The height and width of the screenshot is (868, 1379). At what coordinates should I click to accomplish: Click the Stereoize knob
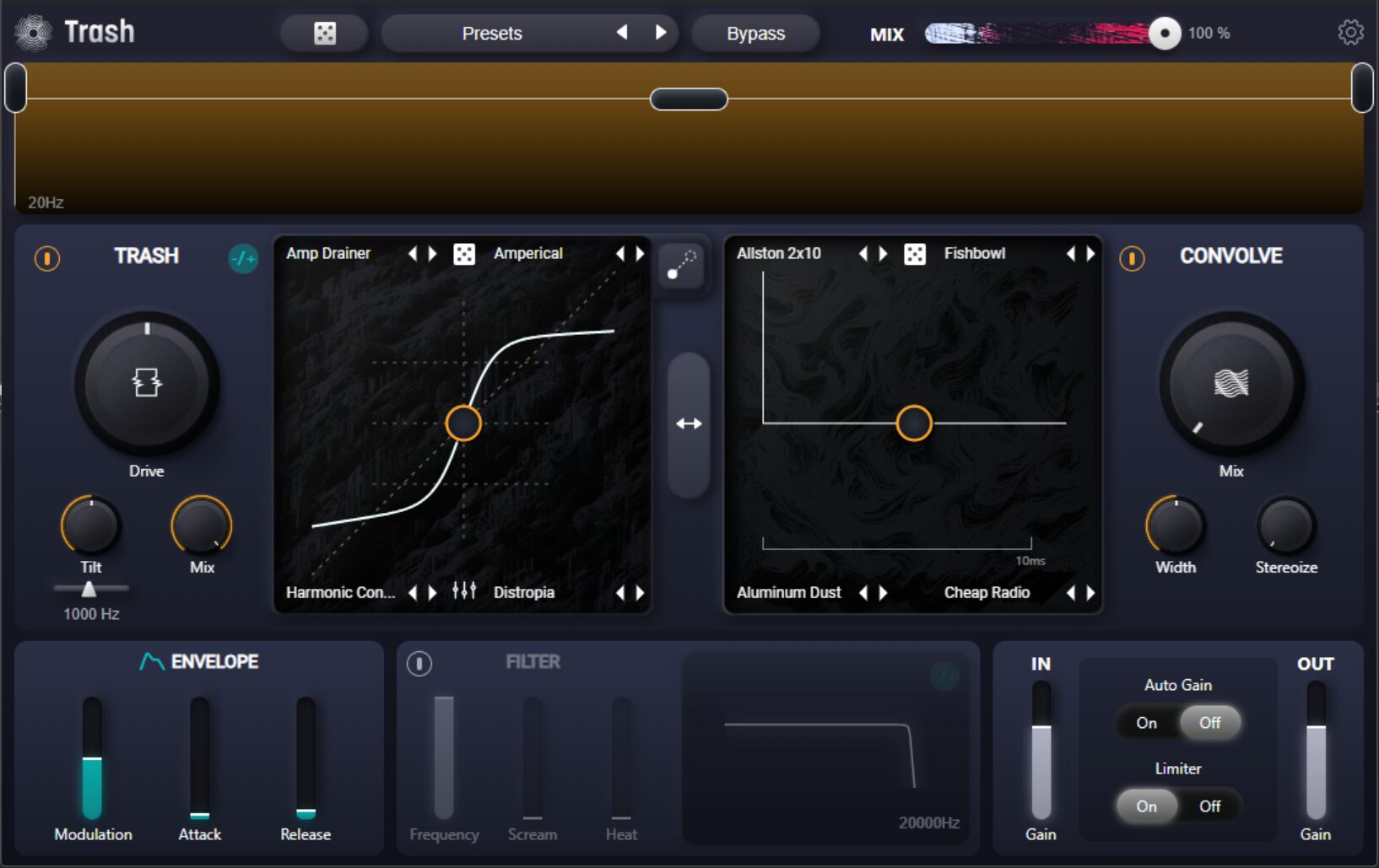pos(1286,526)
